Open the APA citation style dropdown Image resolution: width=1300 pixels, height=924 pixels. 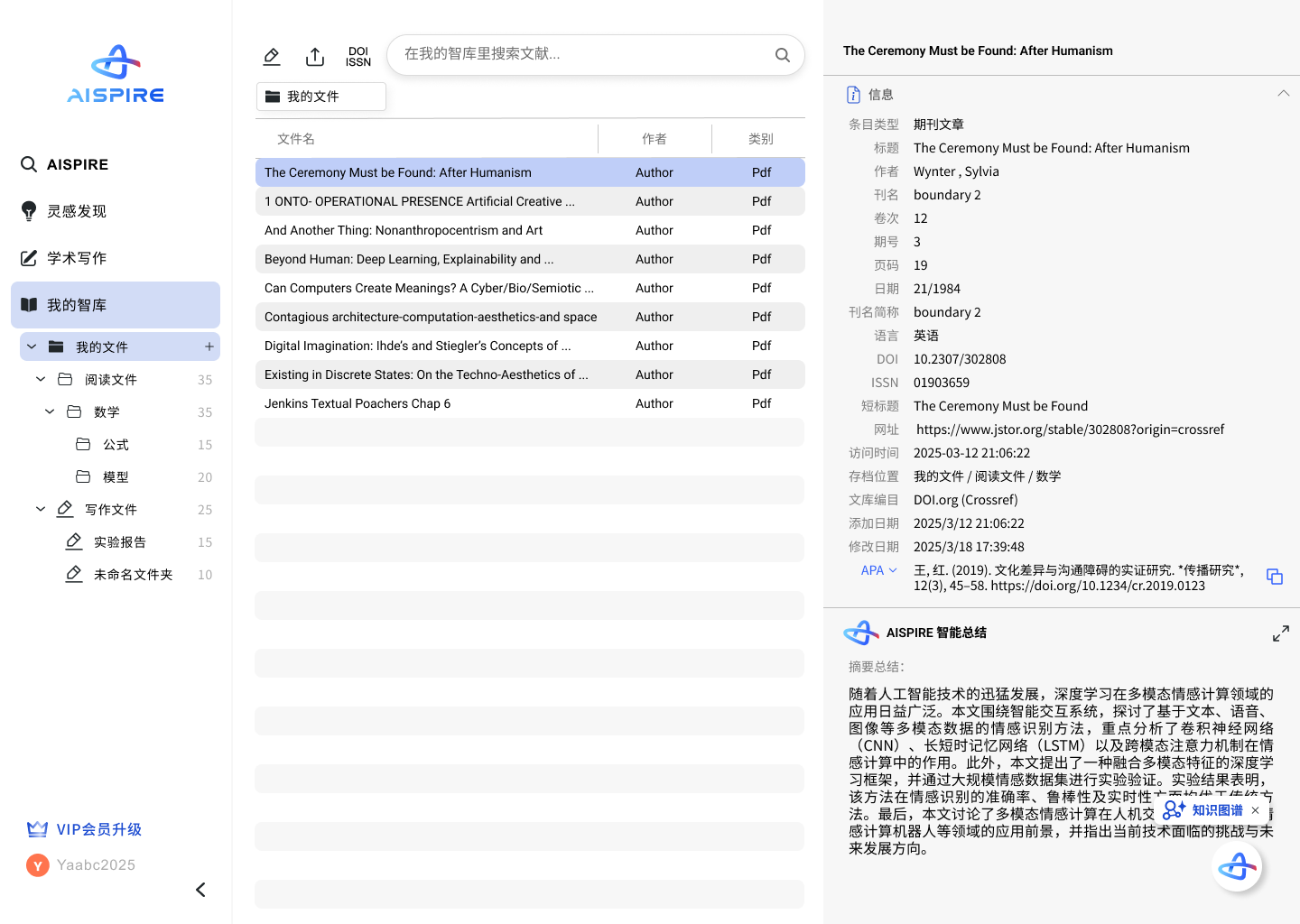click(x=878, y=570)
